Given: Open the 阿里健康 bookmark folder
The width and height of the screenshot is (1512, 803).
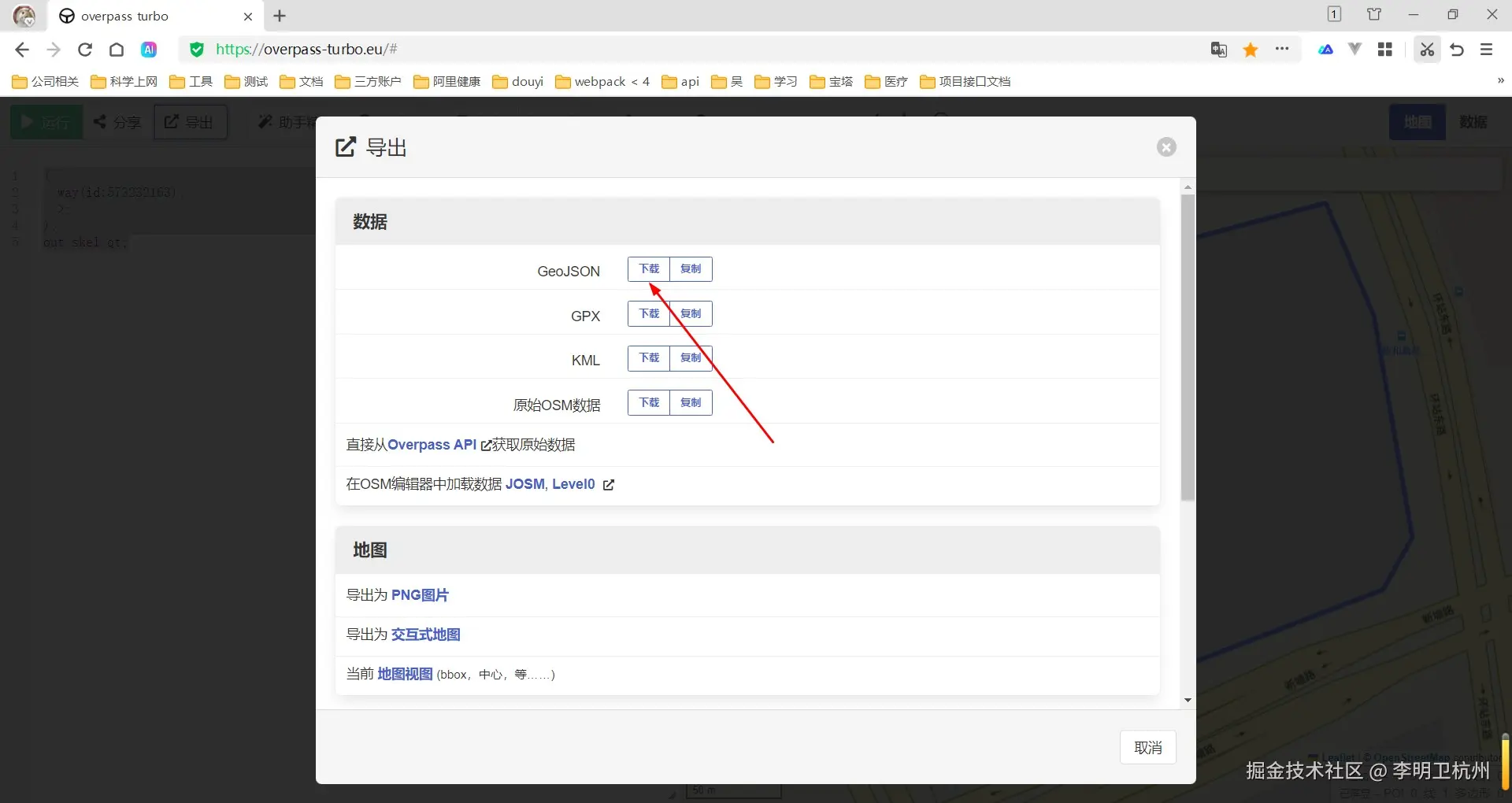Looking at the screenshot, I should [447, 82].
